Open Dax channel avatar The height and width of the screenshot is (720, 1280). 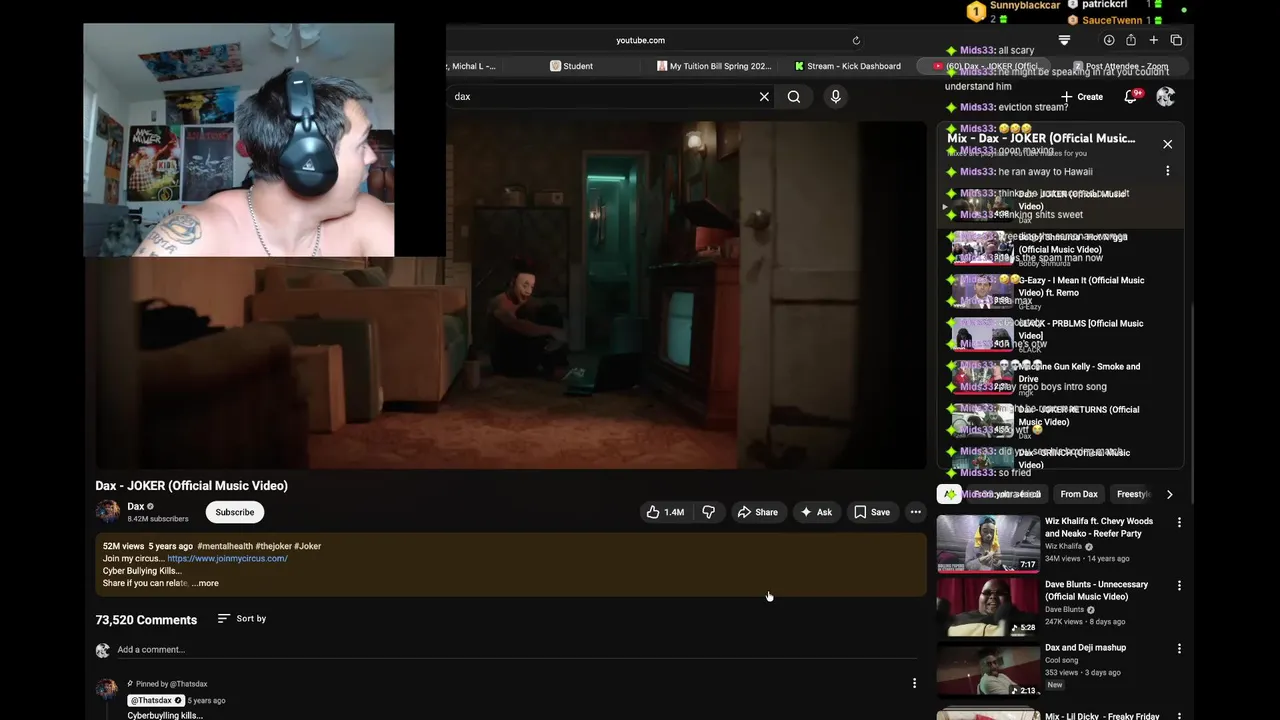point(107,512)
